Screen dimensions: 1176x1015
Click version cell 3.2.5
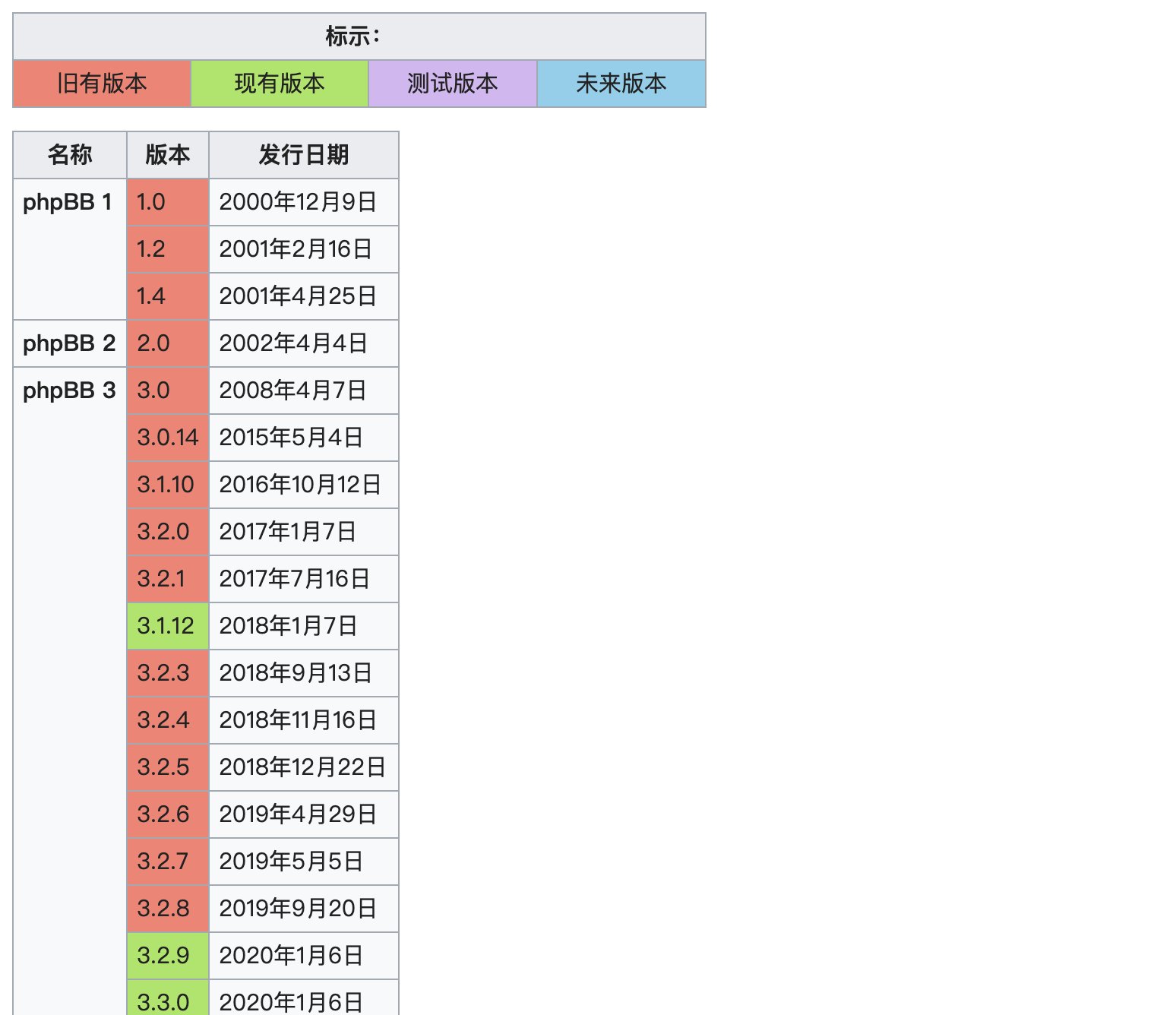[x=168, y=767]
